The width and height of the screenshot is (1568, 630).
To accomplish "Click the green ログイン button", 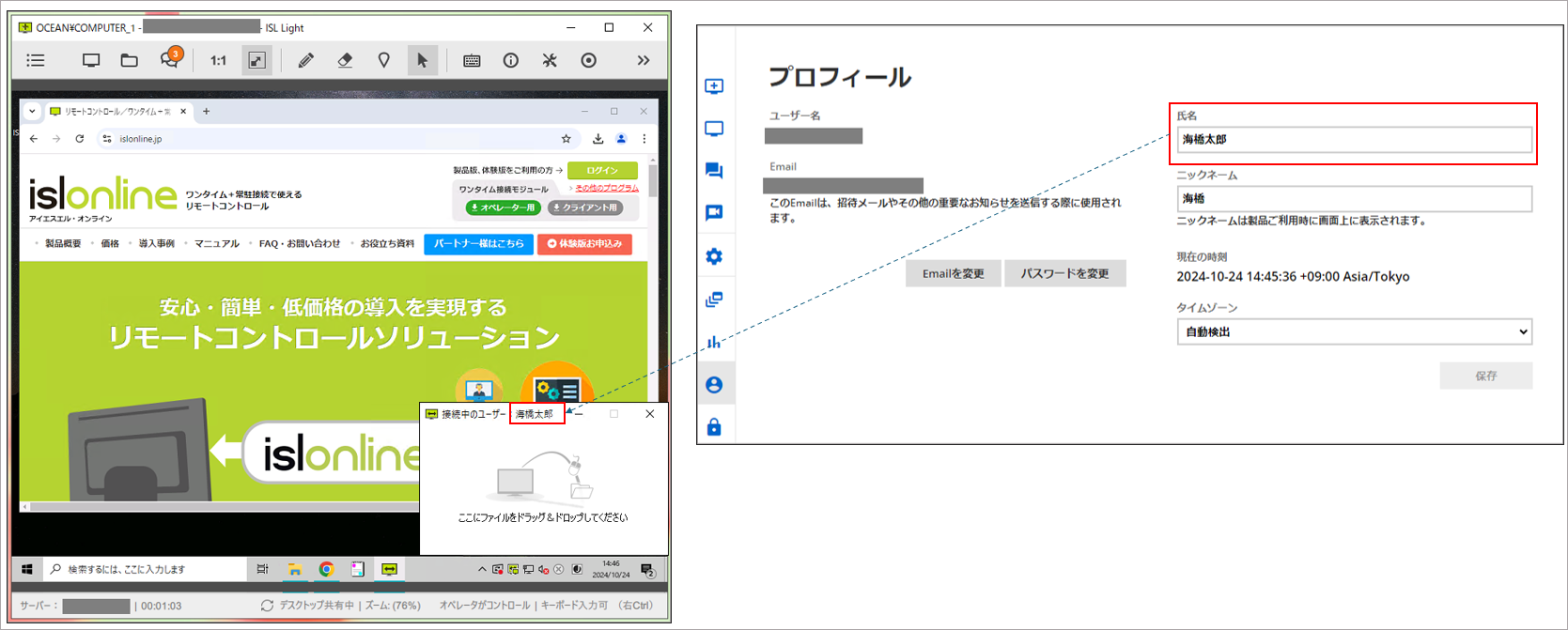I will [602, 170].
